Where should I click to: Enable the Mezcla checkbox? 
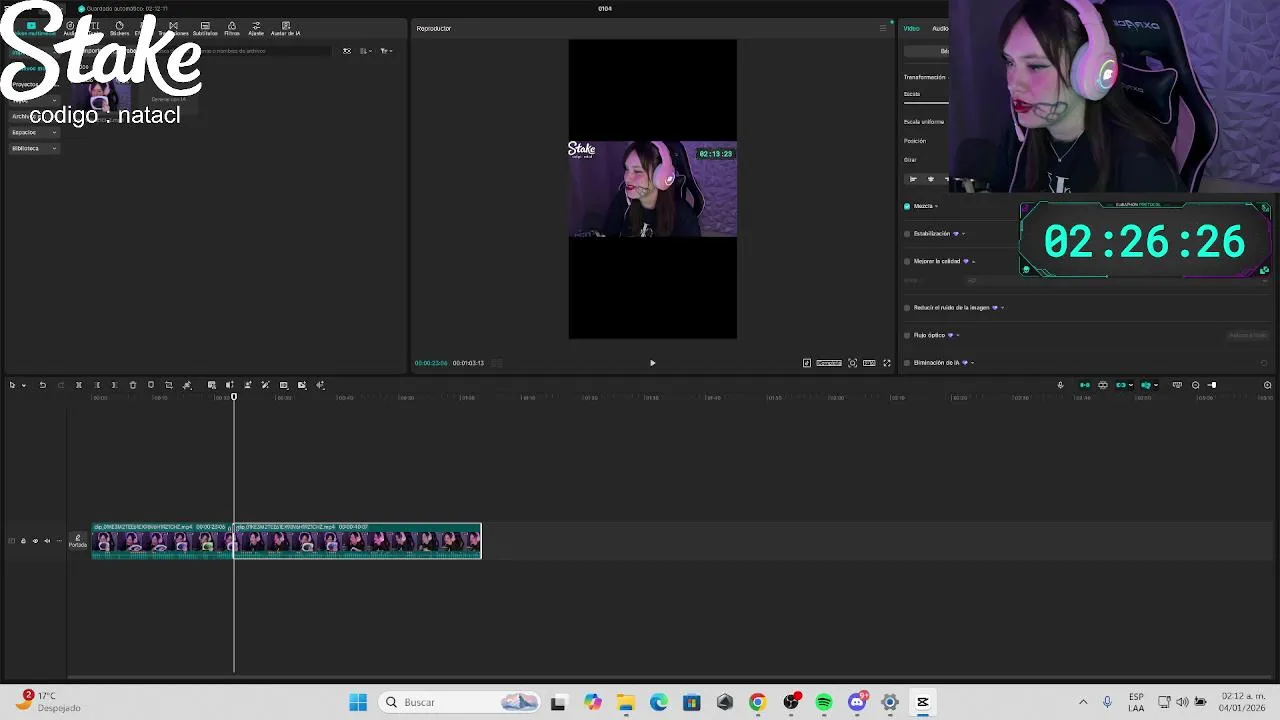point(907,206)
